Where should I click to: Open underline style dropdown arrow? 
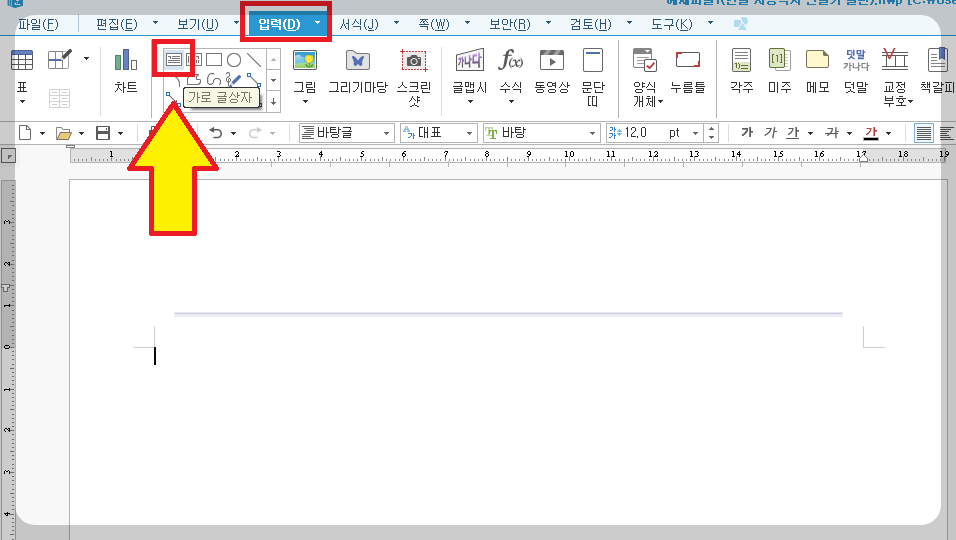[x=810, y=133]
